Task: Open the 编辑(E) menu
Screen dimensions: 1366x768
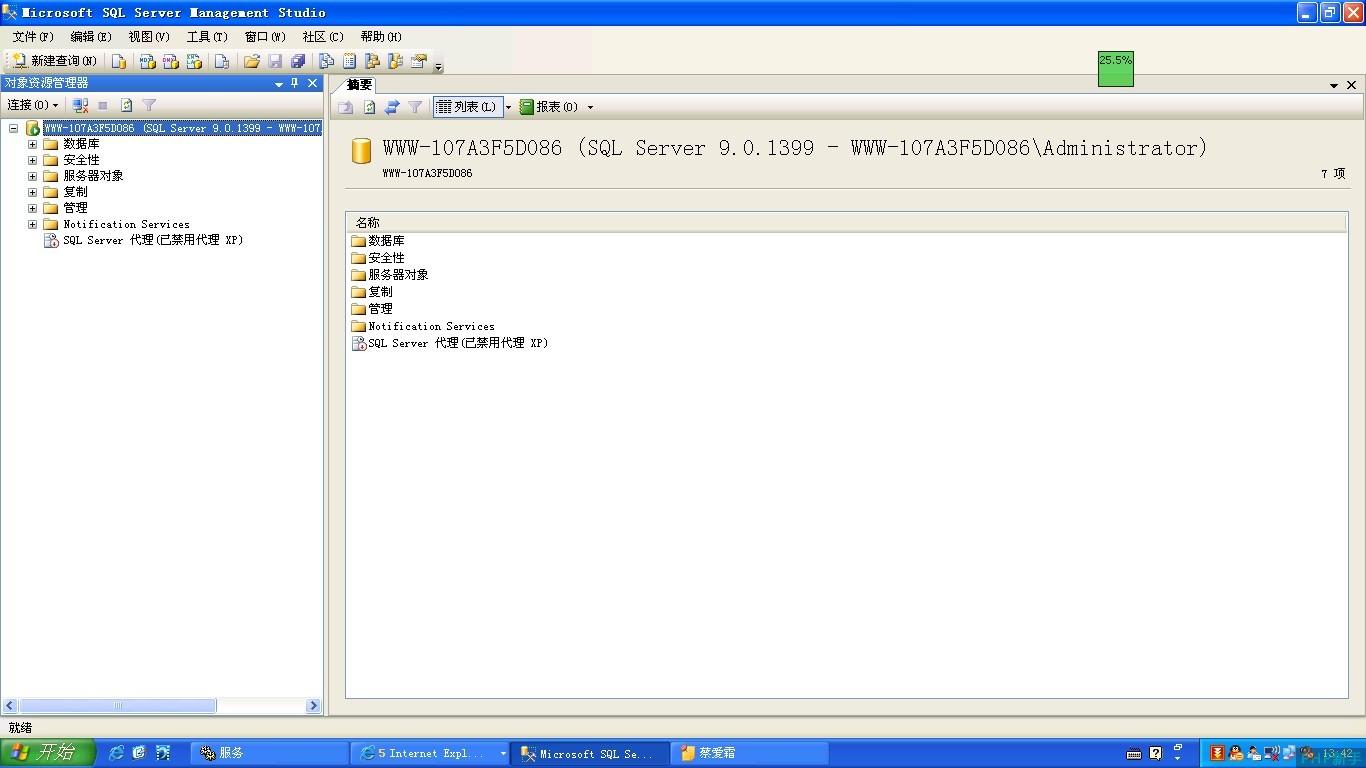Action: click(x=90, y=36)
